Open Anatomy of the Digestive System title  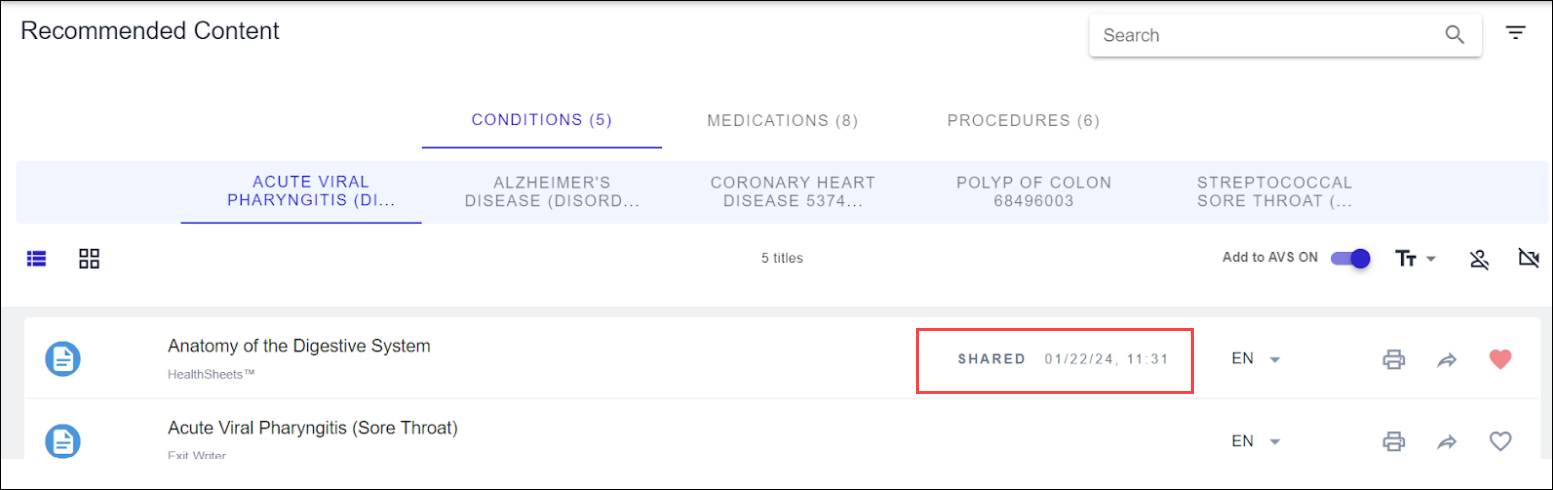[x=299, y=346]
